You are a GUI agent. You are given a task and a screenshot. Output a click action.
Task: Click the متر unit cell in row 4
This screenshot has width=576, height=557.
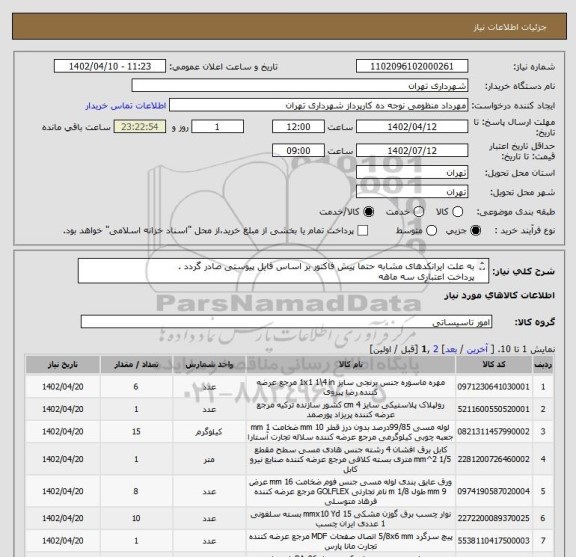(x=209, y=459)
